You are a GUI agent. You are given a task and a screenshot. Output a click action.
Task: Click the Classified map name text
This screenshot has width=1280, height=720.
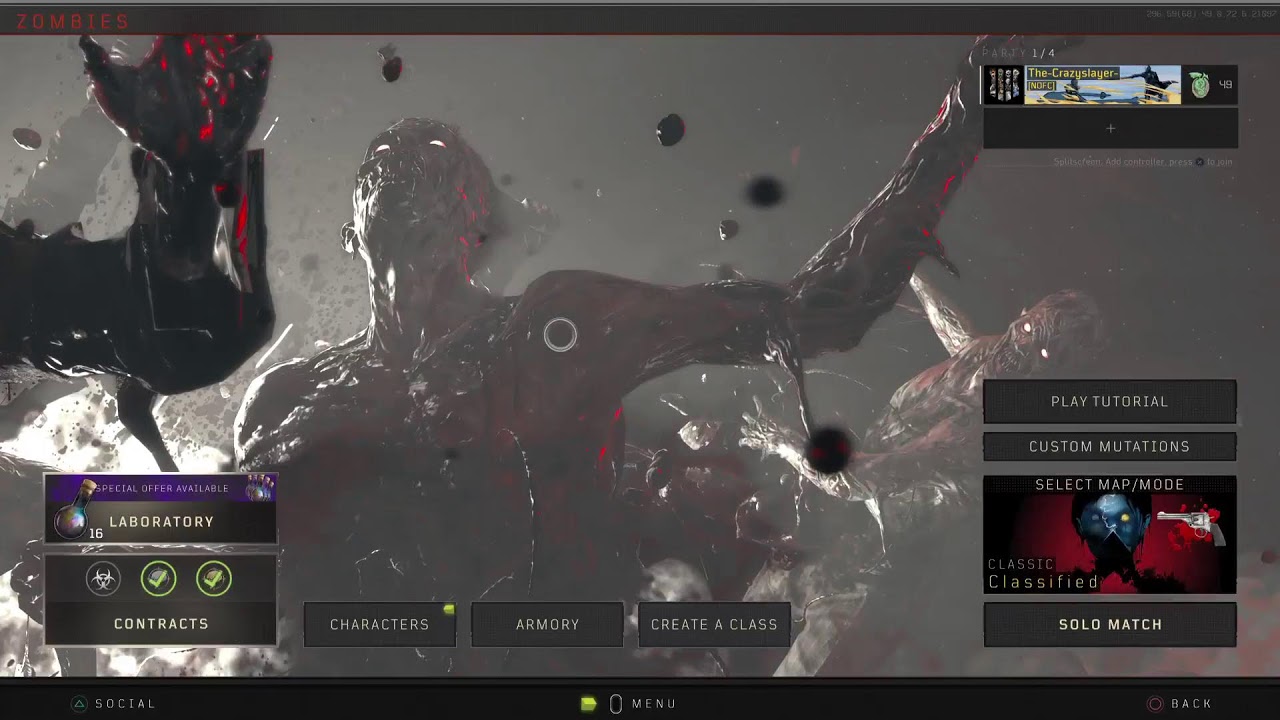[x=1044, y=582]
